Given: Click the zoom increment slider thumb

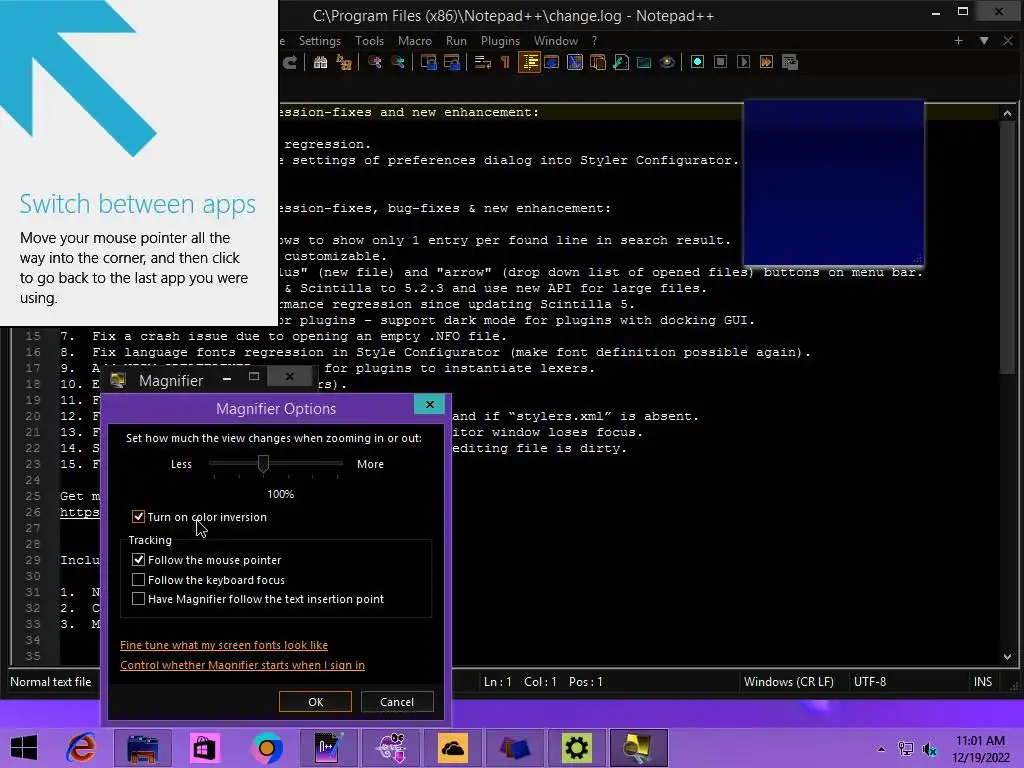Looking at the screenshot, I should pyautogui.click(x=263, y=464).
